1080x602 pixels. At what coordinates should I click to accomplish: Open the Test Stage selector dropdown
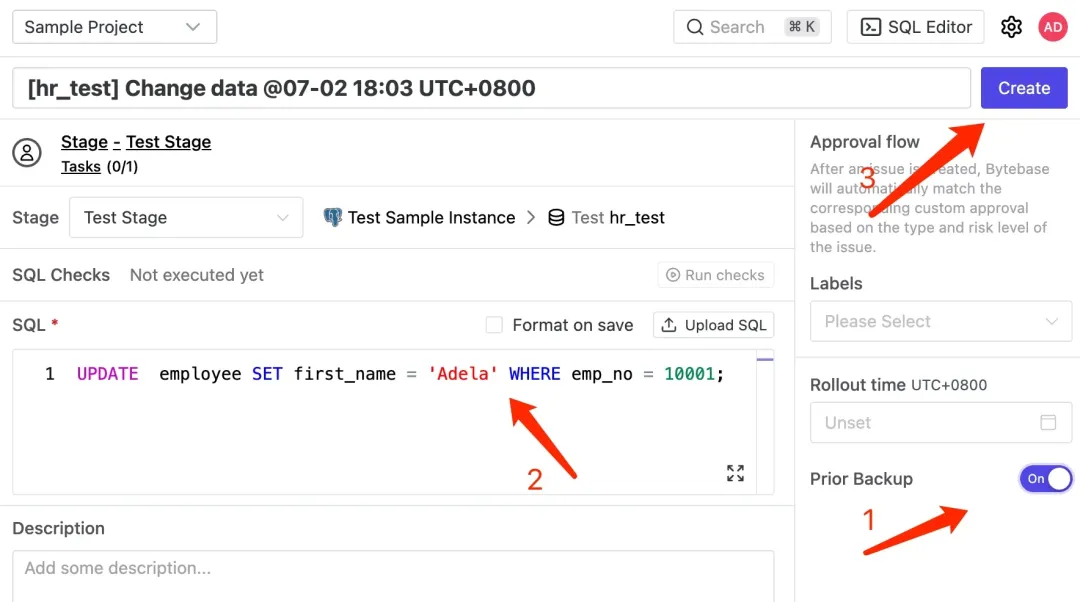186,217
